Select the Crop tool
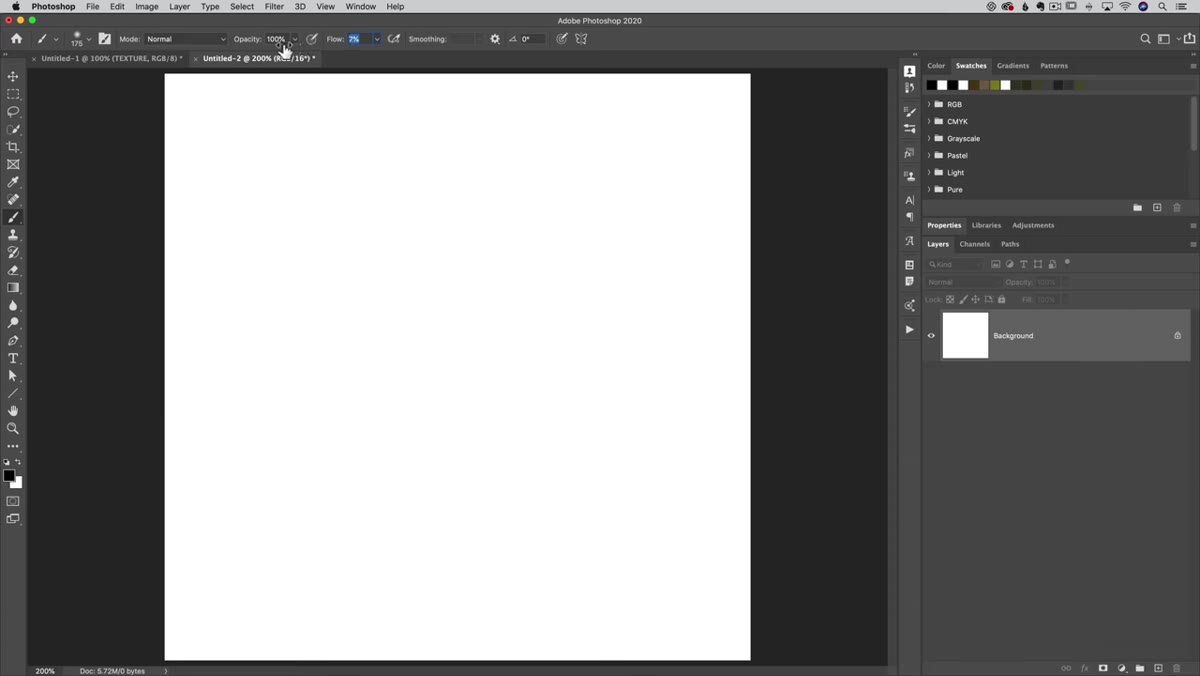1200x676 pixels. pos(13,147)
